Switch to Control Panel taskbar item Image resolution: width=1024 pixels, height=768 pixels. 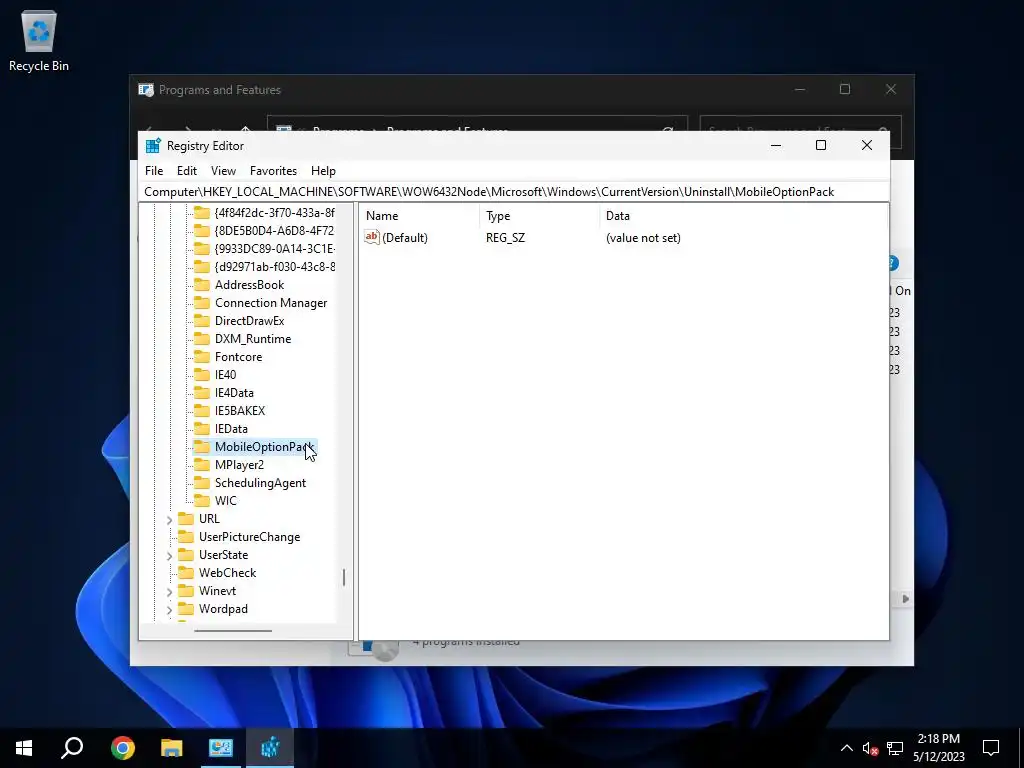pyautogui.click(x=221, y=748)
